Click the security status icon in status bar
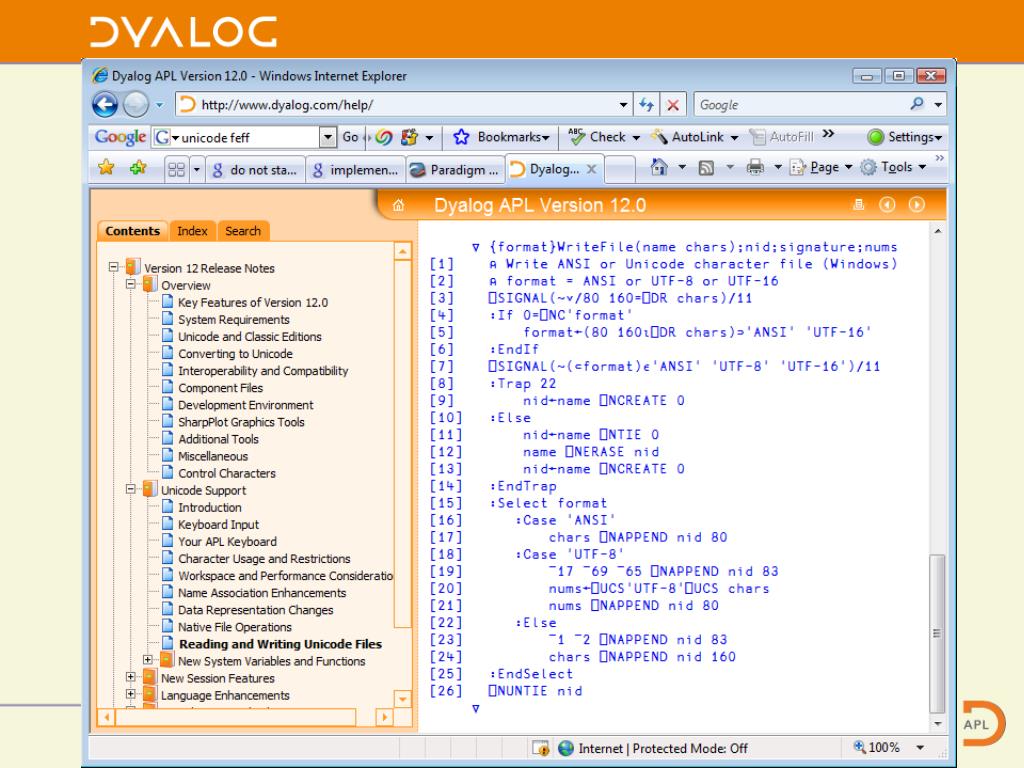This screenshot has width=1024, height=768. click(x=540, y=748)
